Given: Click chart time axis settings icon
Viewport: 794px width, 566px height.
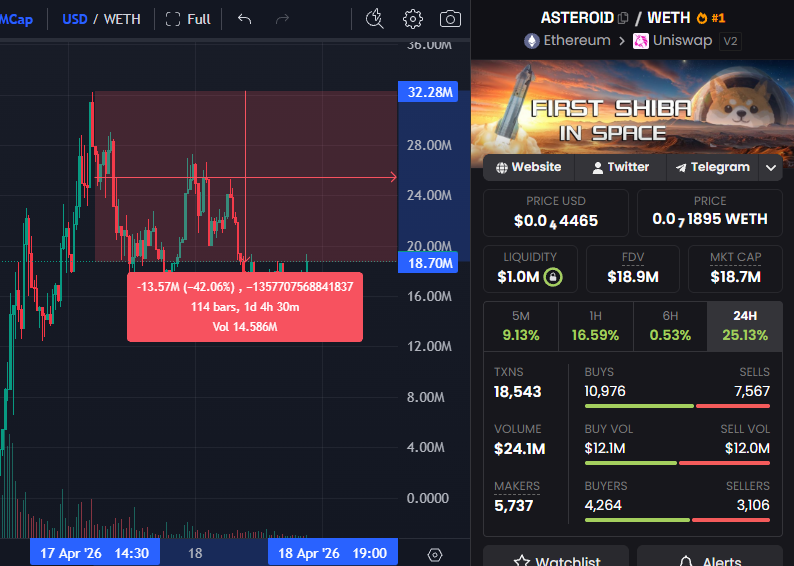Looking at the screenshot, I should (x=434, y=554).
